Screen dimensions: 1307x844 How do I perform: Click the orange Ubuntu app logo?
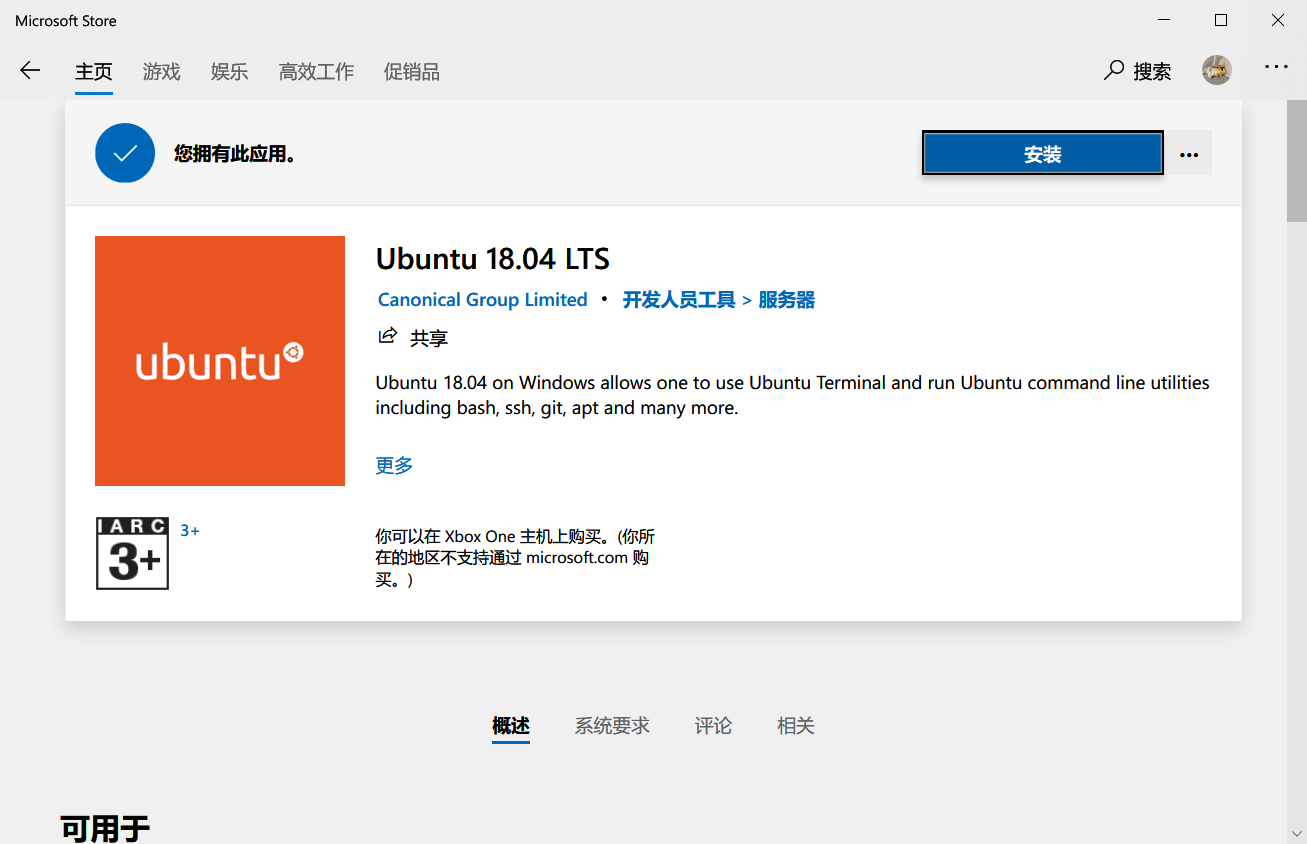[220, 361]
